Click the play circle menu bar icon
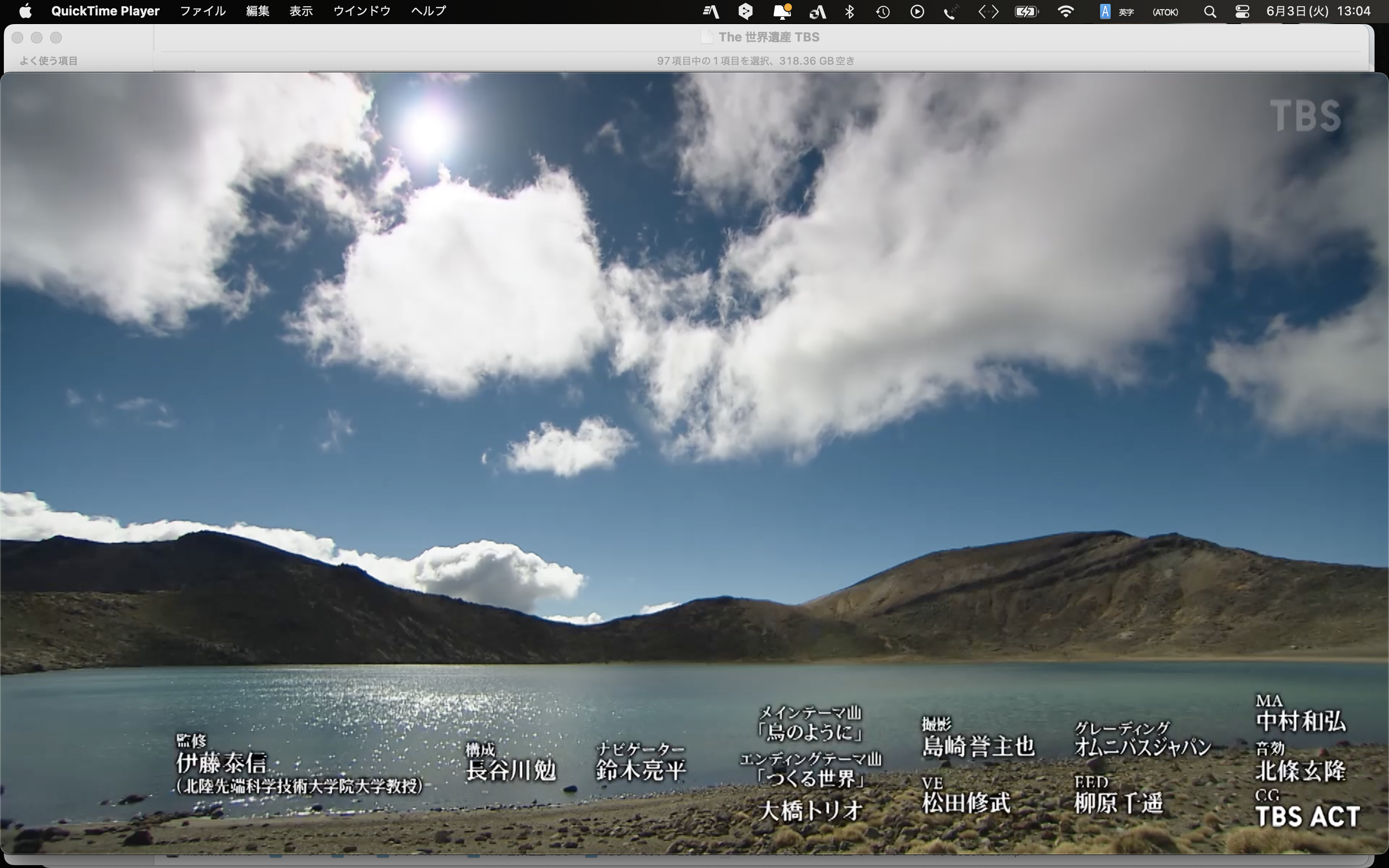Screen dimensions: 1389x868 [x=917, y=12]
